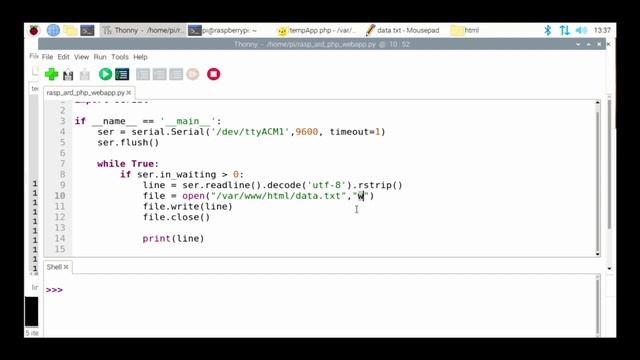Open the Run menu in Thonny

[x=100, y=57]
